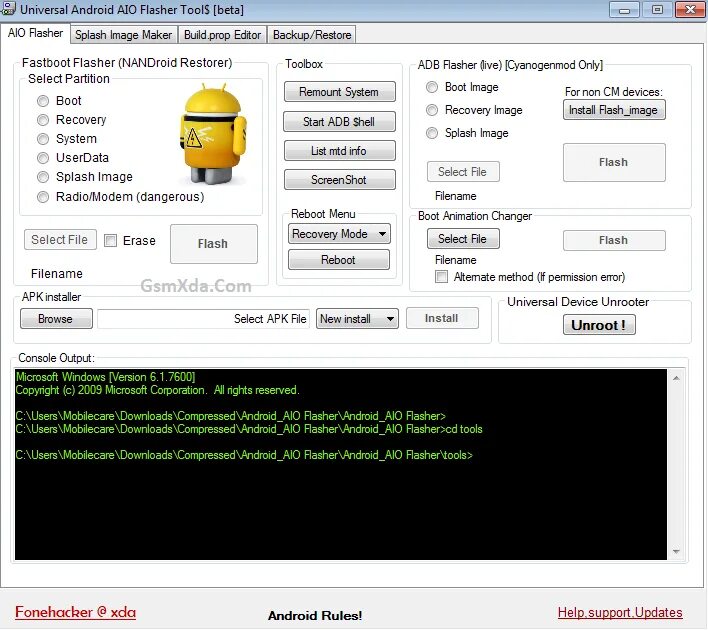The width and height of the screenshot is (708, 630).
Task: Click Select File in Fastboot Flasher
Action: [x=60, y=239]
